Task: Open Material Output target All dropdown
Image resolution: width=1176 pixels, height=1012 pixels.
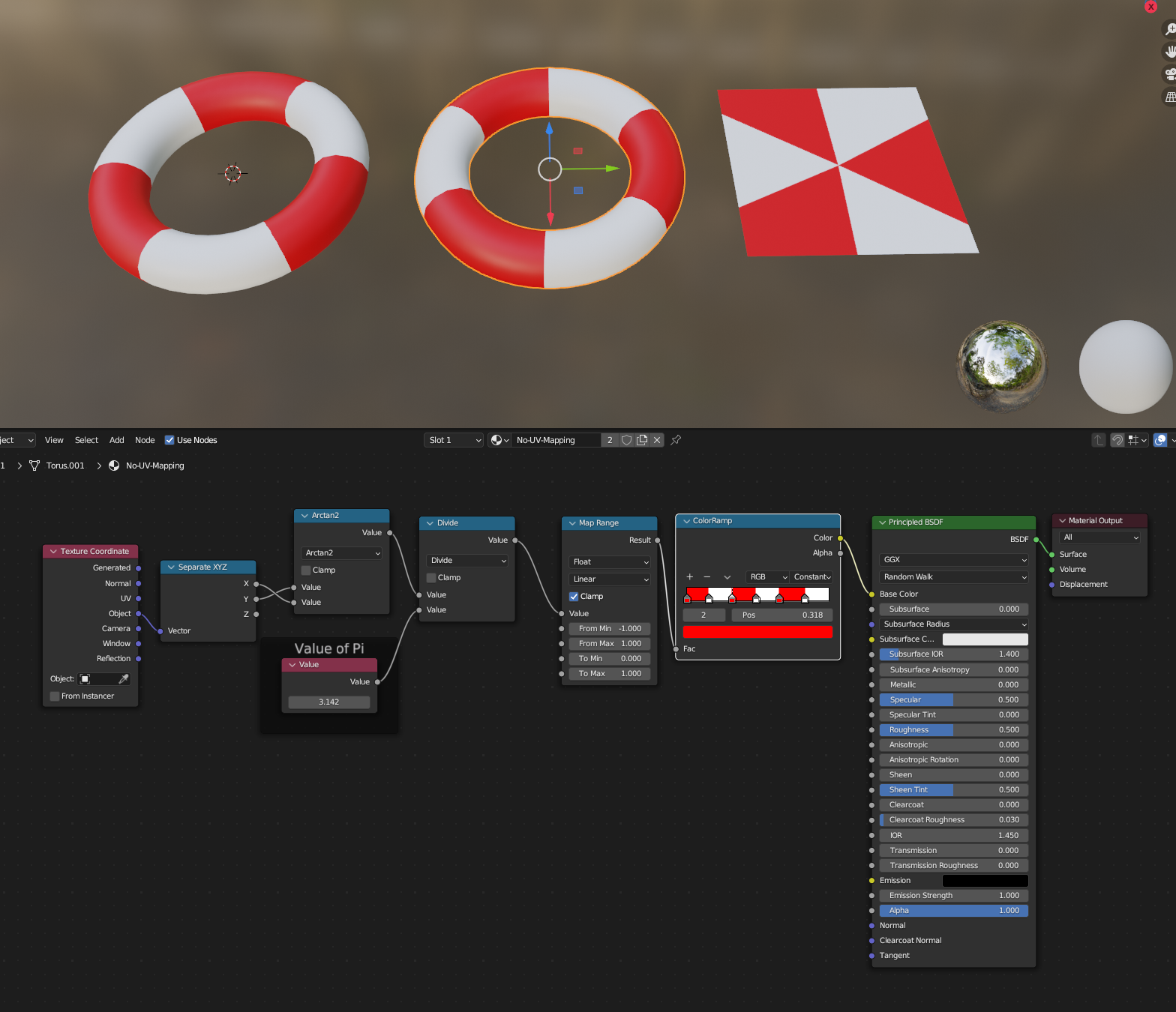Action: click(1100, 537)
